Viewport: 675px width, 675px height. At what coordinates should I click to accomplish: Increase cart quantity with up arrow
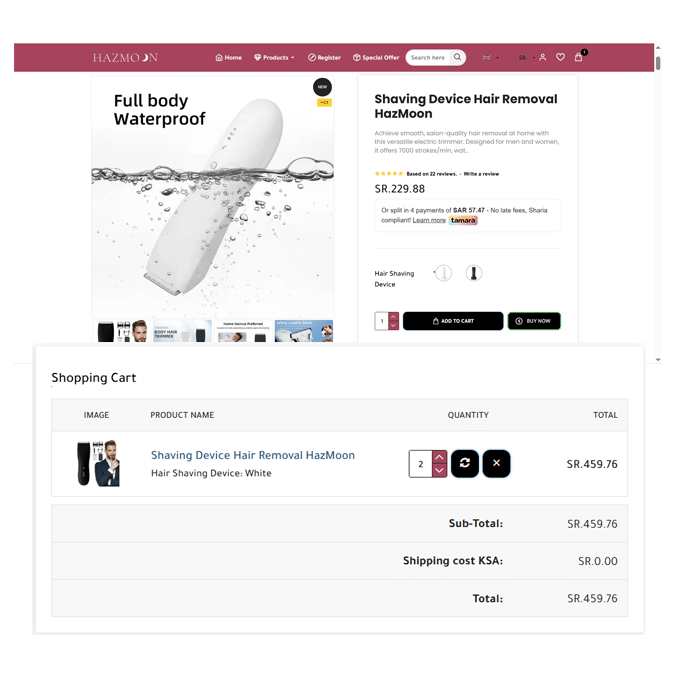(x=439, y=457)
